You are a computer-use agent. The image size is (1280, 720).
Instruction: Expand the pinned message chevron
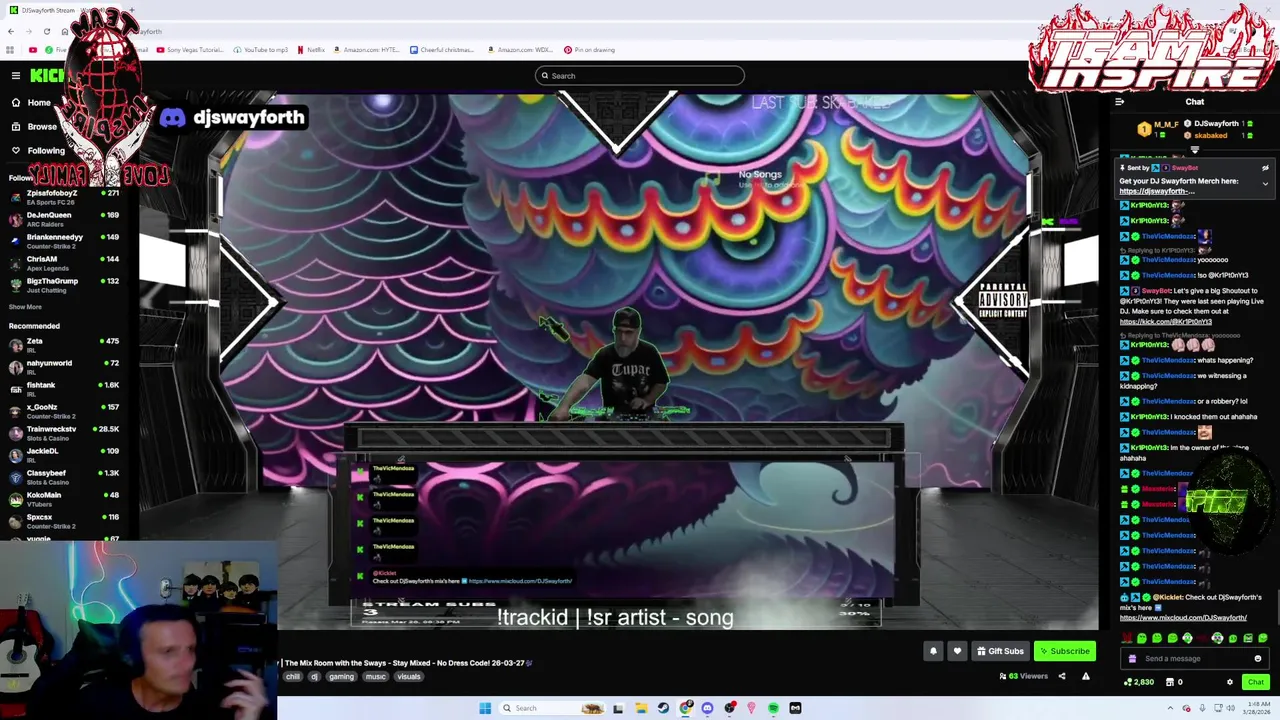pos(1265,184)
